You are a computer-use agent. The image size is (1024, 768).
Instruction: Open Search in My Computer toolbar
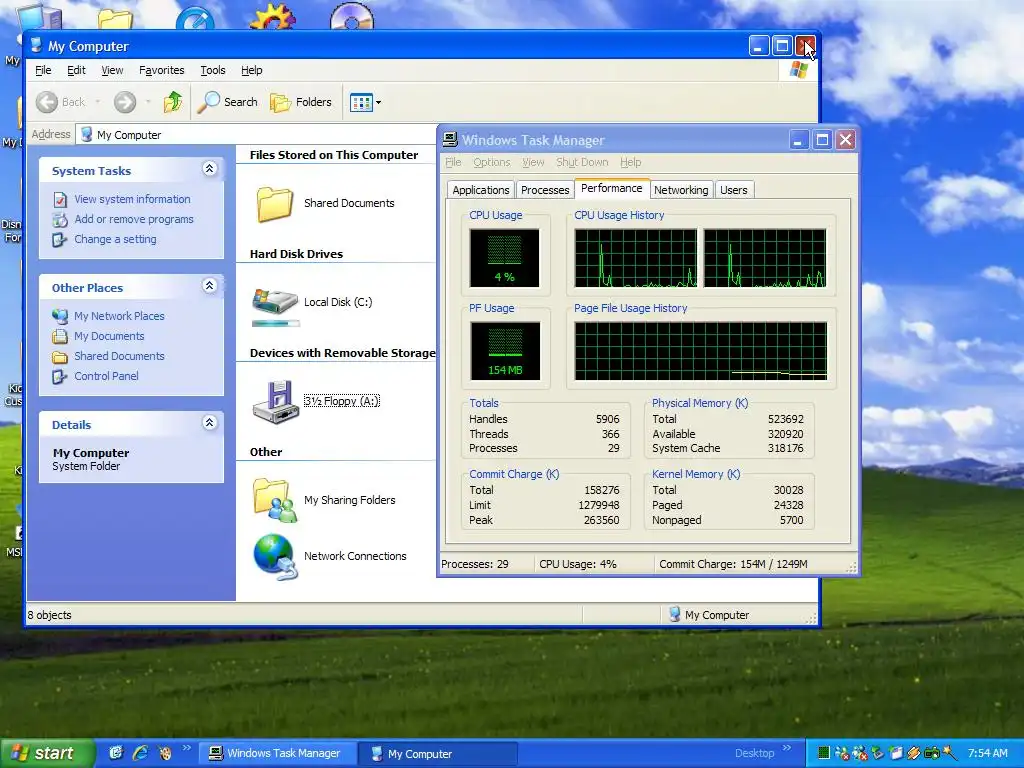(x=228, y=102)
